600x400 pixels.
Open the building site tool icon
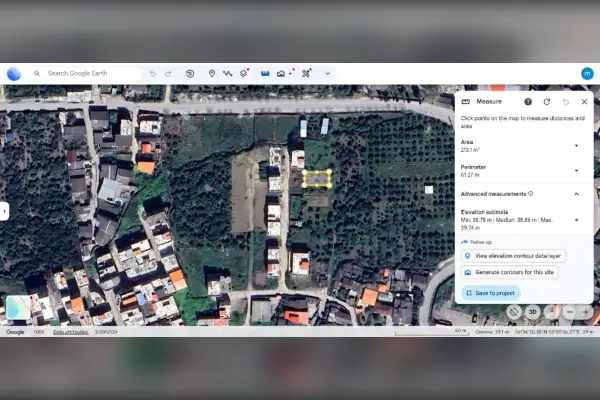pos(281,73)
